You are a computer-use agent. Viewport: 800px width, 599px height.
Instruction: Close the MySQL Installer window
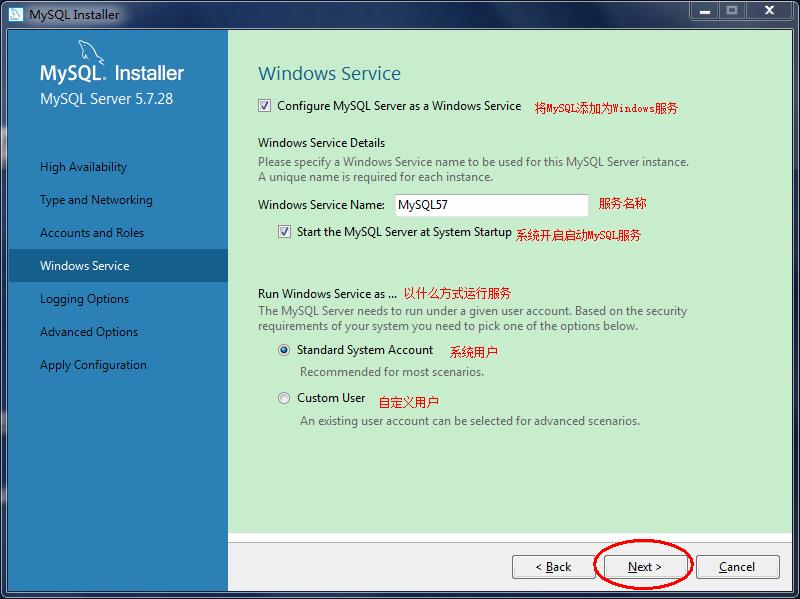(x=769, y=11)
